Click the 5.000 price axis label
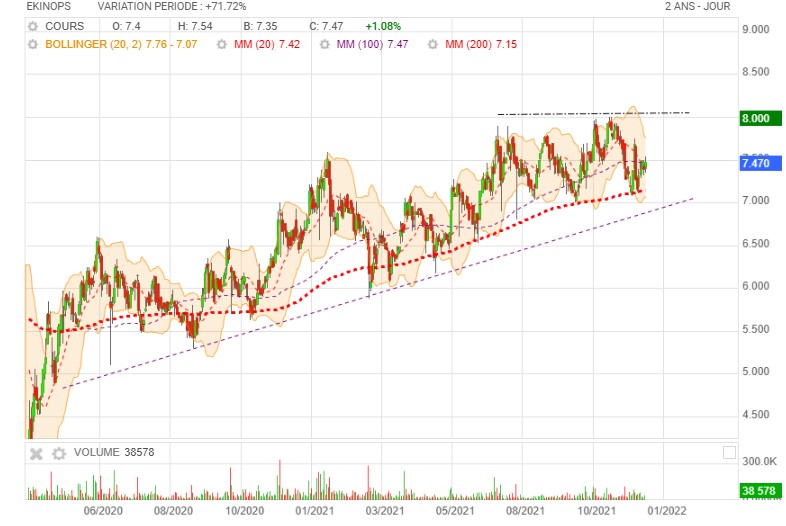Screen dimensions: 786x526 click(x=755, y=372)
